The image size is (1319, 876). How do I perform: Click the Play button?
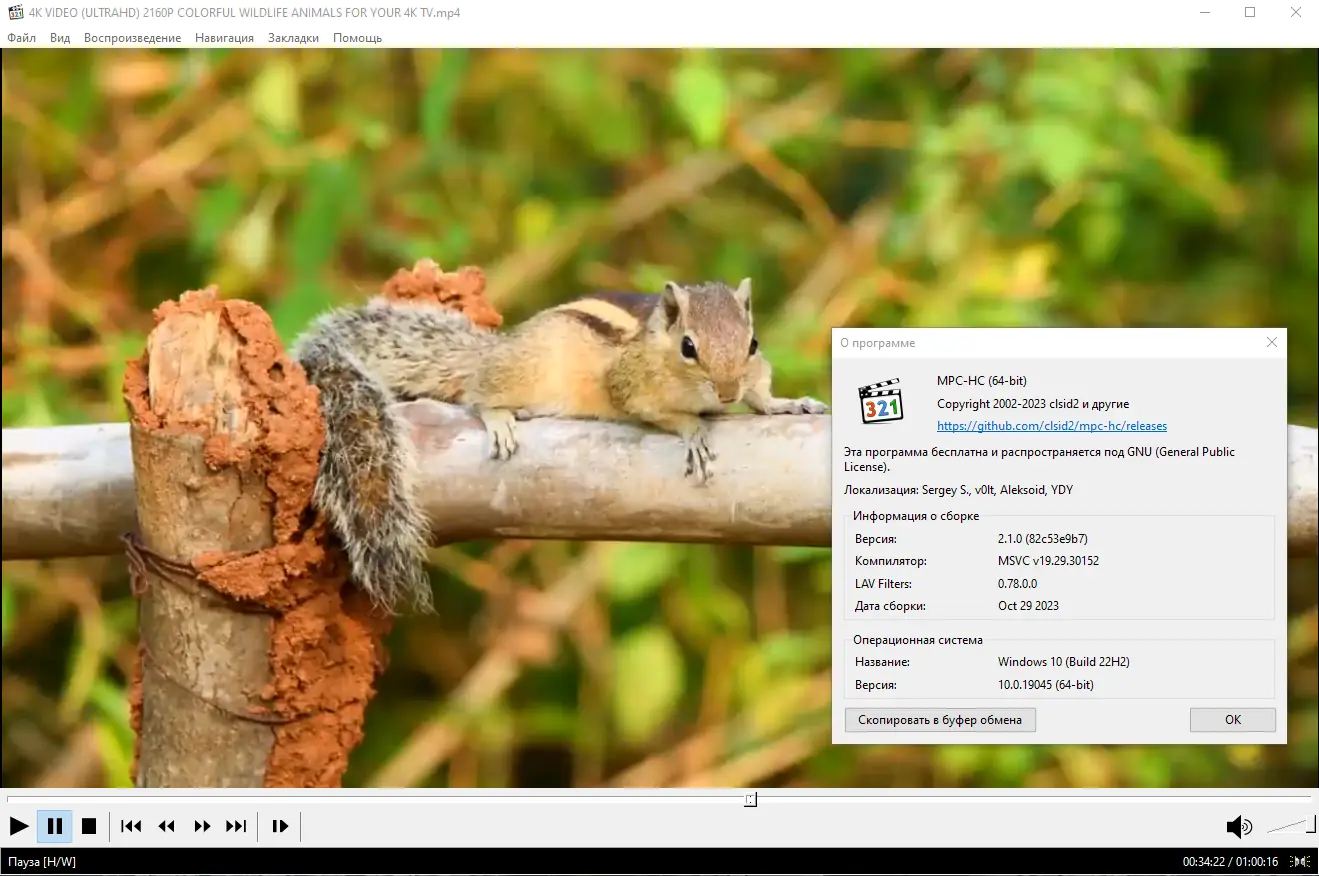tap(19, 826)
